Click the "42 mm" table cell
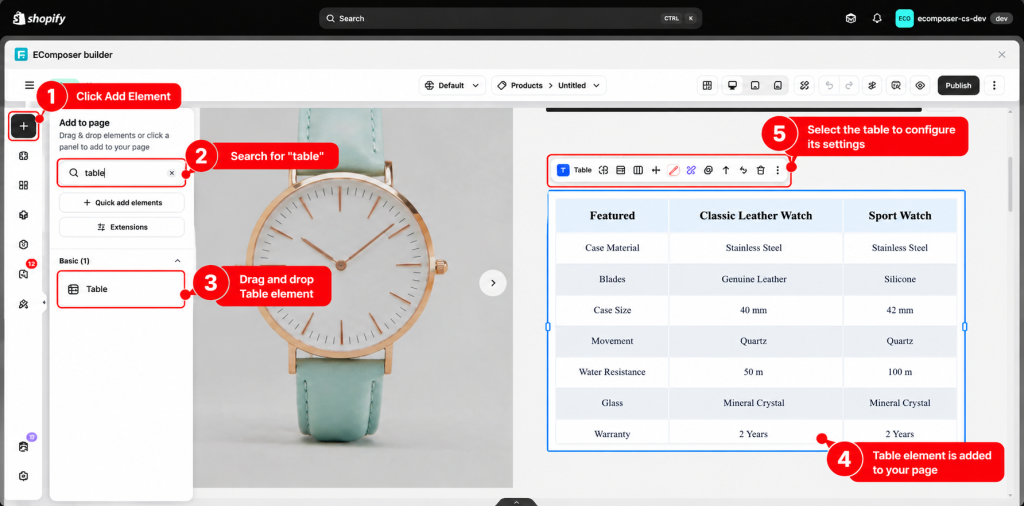1024x506 pixels. click(x=900, y=310)
